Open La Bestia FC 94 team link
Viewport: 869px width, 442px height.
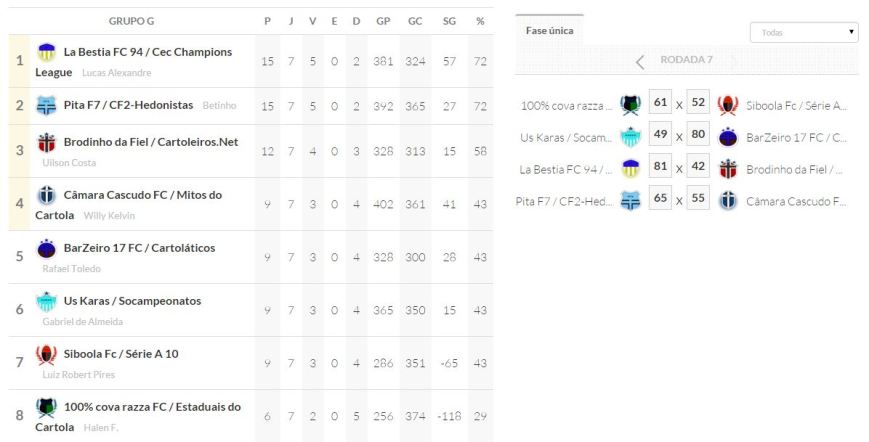[147, 52]
